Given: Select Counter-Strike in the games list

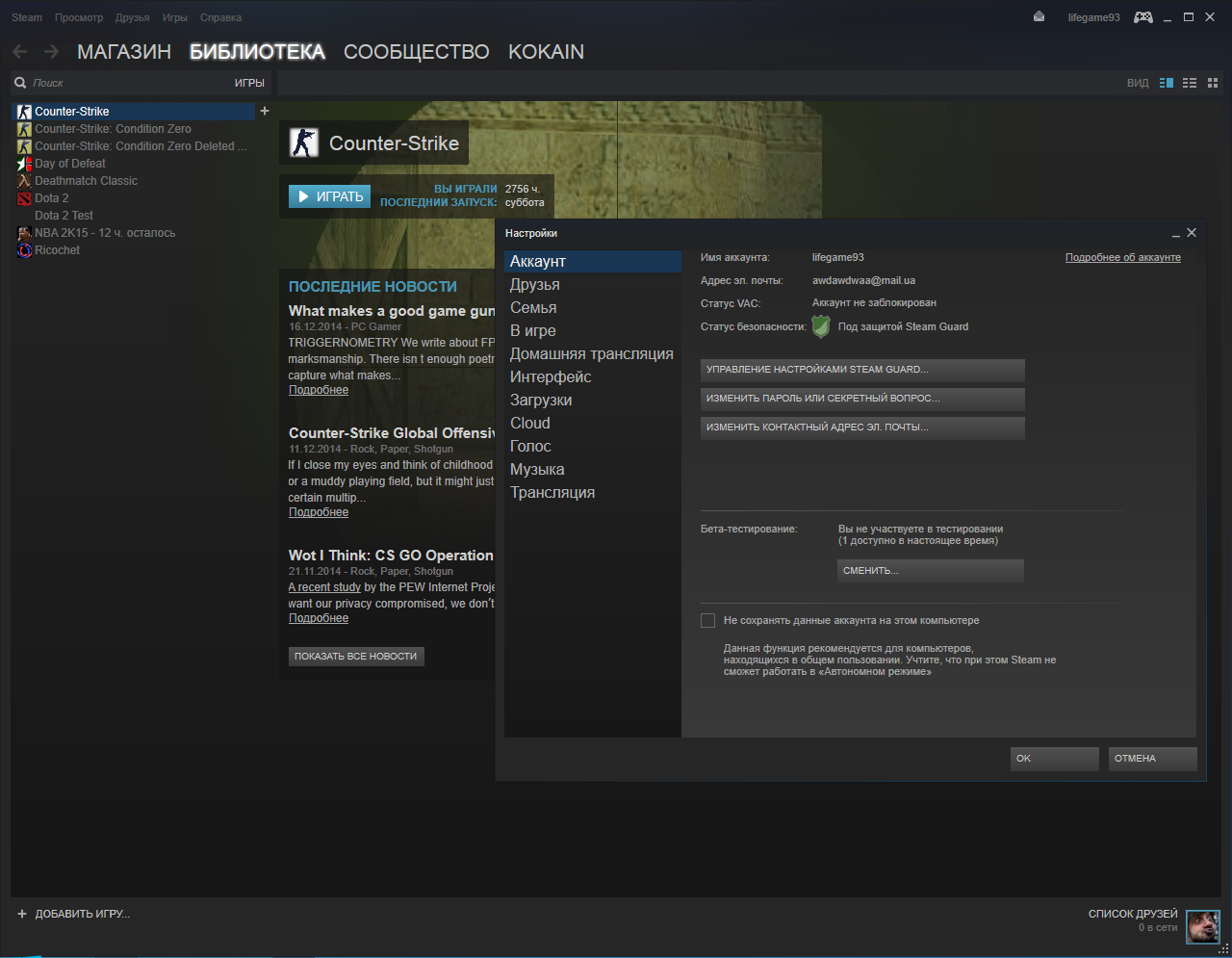Looking at the screenshot, I should point(135,112).
